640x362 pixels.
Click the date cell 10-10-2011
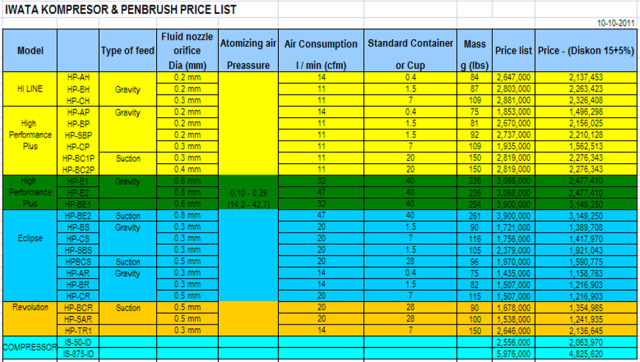pos(616,23)
